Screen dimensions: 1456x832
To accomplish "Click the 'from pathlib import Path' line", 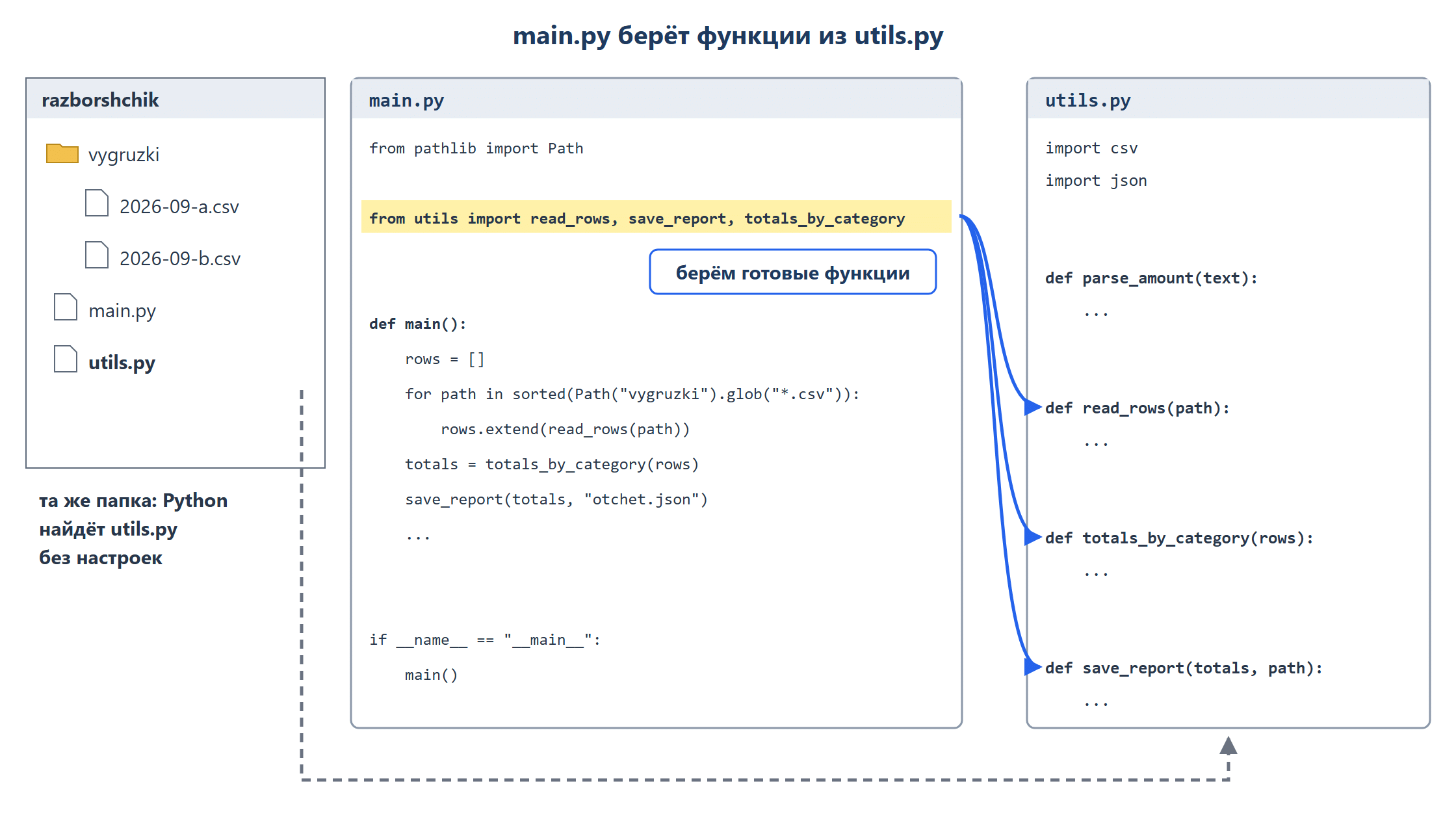I will (x=476, y=148).
